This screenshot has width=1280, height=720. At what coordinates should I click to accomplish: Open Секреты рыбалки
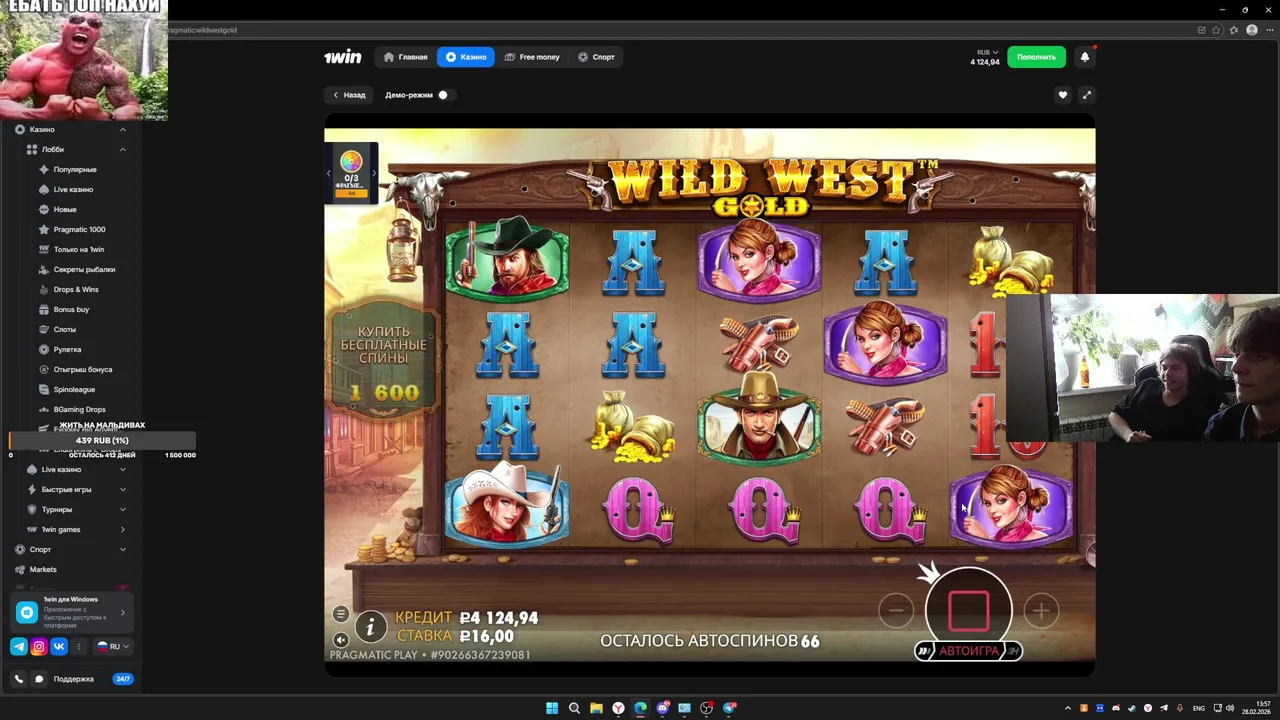coord(84,269)
